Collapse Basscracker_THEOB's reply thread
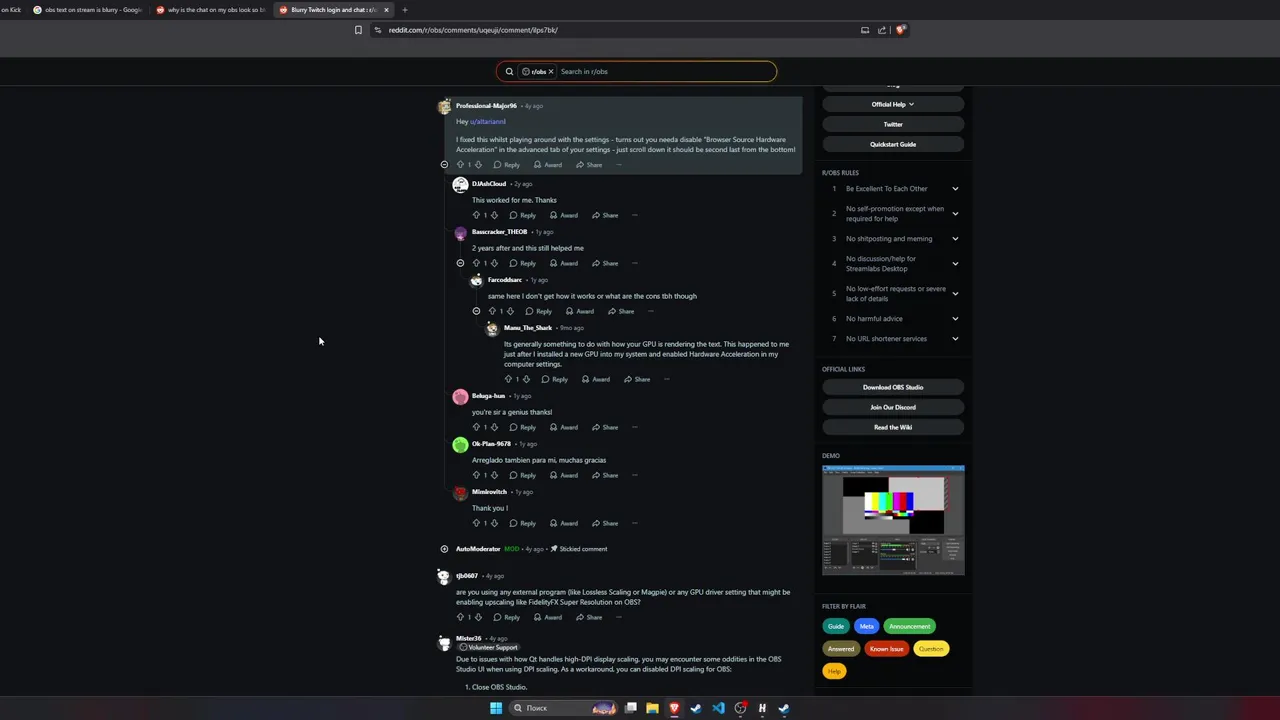 [460, 263]
